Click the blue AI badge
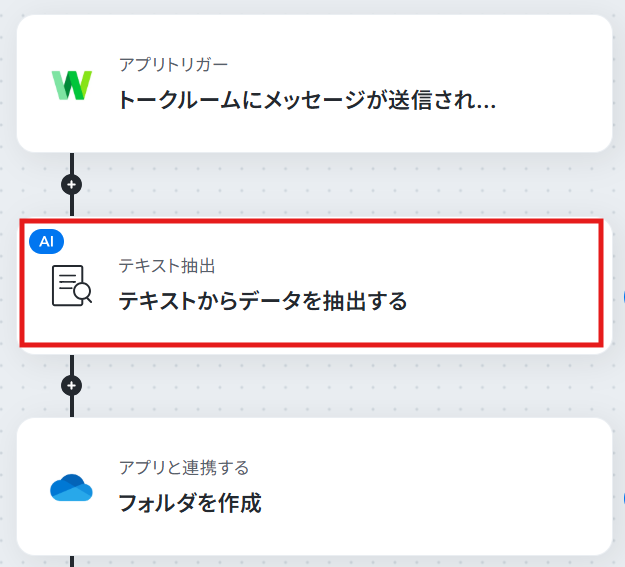625x567 pixels. [x=47, y=242]
